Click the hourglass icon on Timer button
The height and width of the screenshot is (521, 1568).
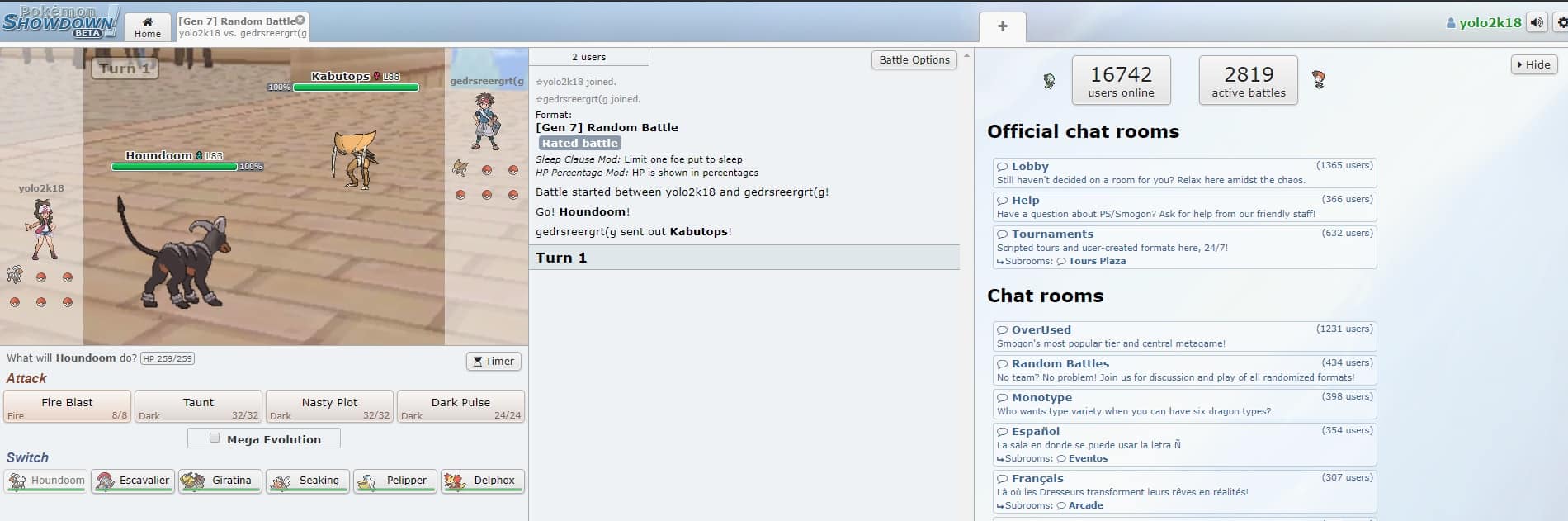pos(477,362)
